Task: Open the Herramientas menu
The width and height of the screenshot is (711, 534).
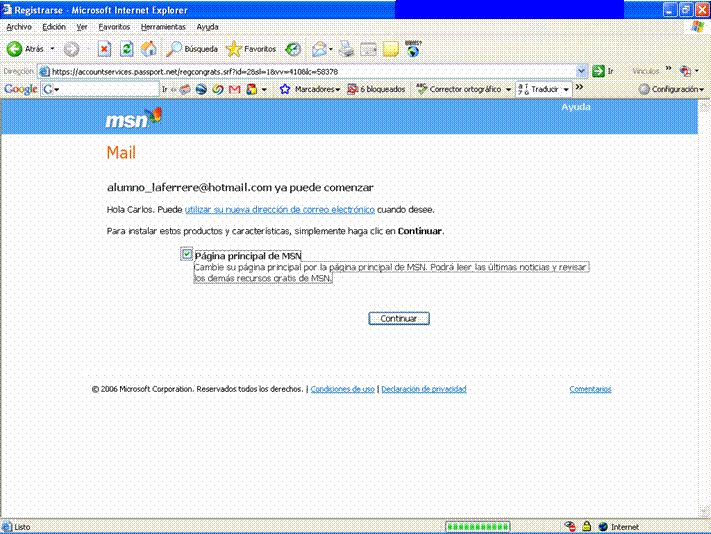Action: click(162, 27)
